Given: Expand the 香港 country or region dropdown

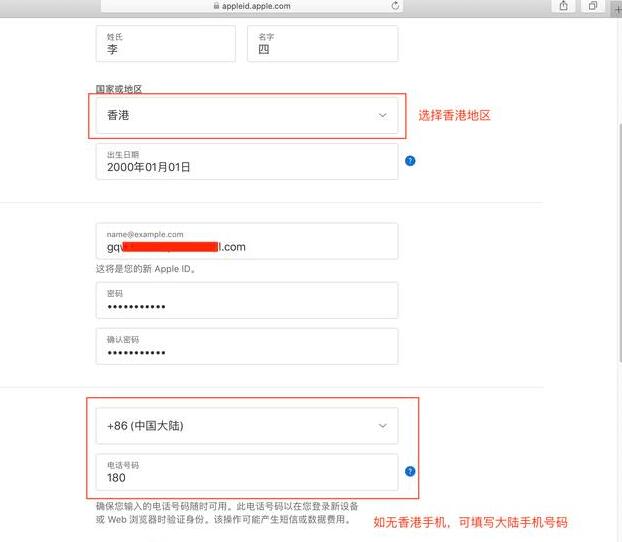Looking at the screenshot, I should coord(247,115).
